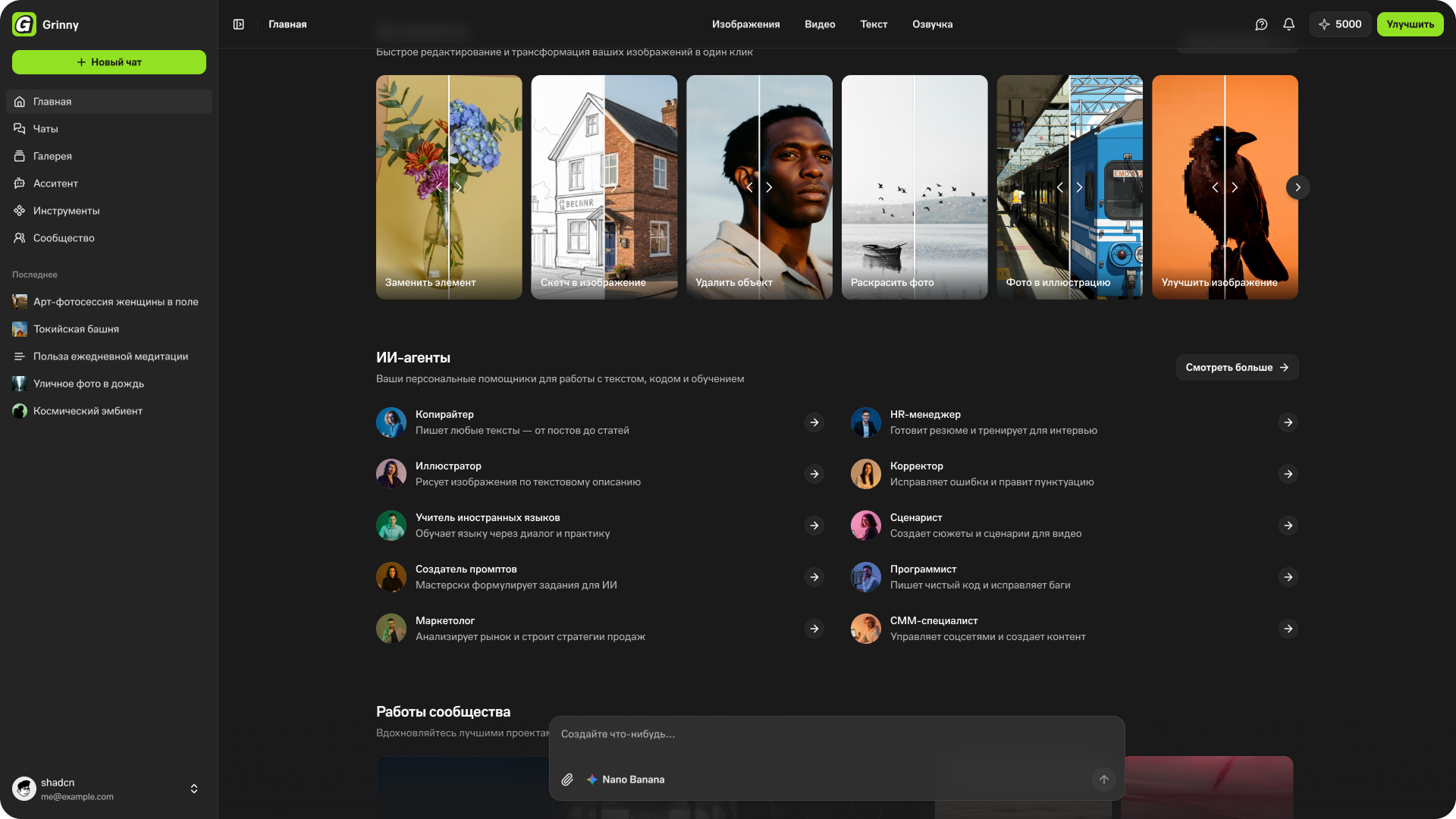The image size is (1456, 819).
Task: Open the Nano Banana model selector
Action: pyautogui.click(x=626, y=780)
